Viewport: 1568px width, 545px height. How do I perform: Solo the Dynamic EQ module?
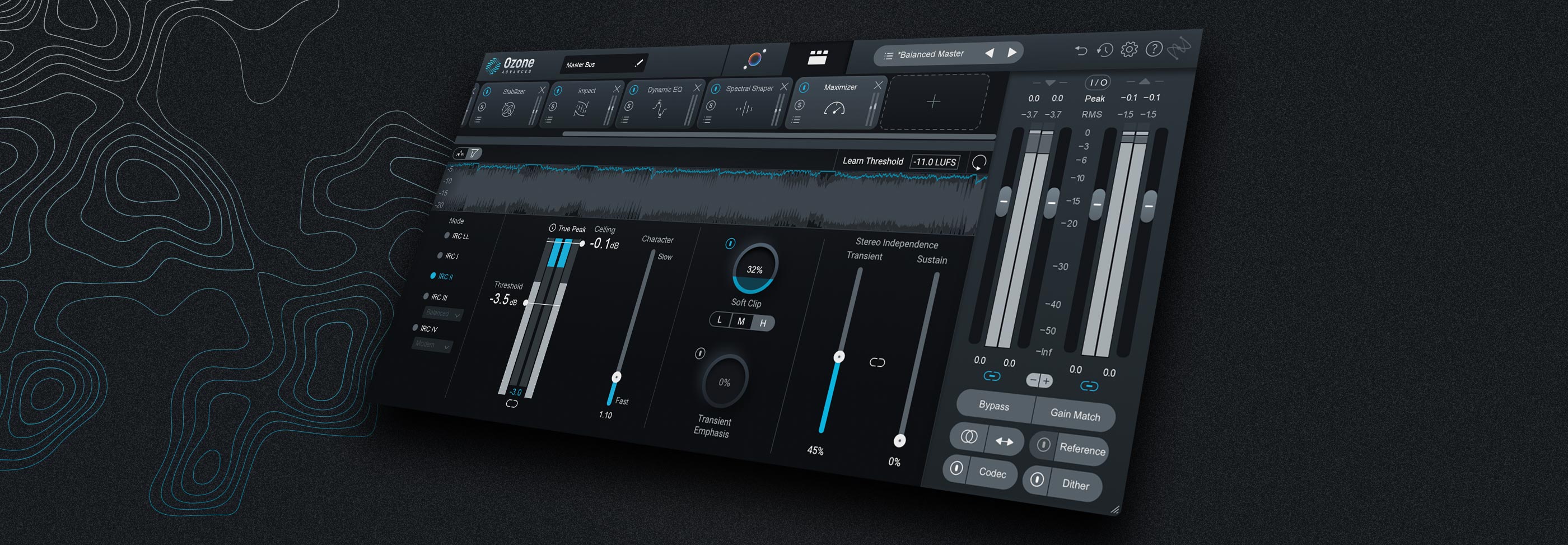pos(629,106)
